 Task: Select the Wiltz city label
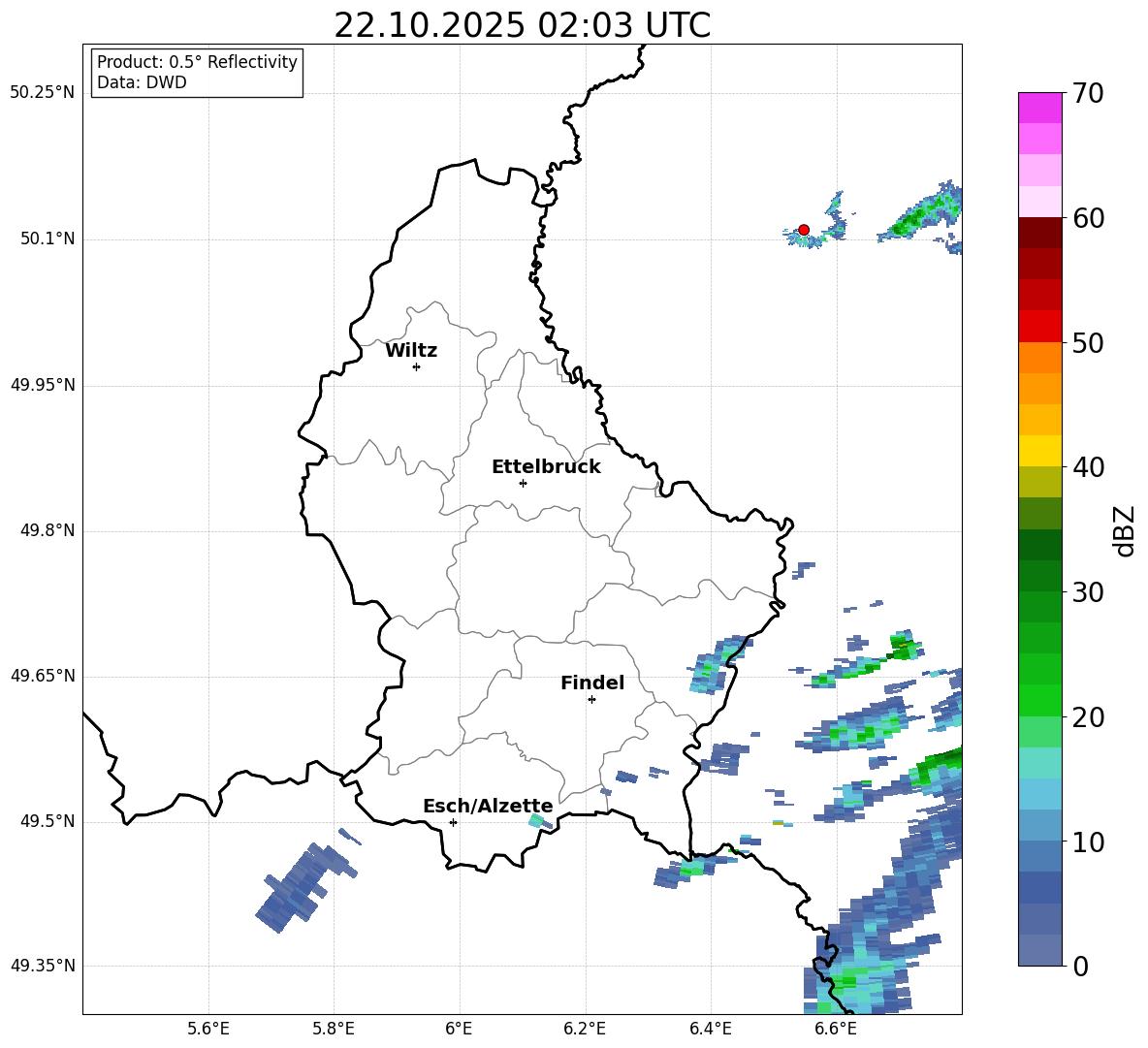pyautogui.click(x=411, y=351)
